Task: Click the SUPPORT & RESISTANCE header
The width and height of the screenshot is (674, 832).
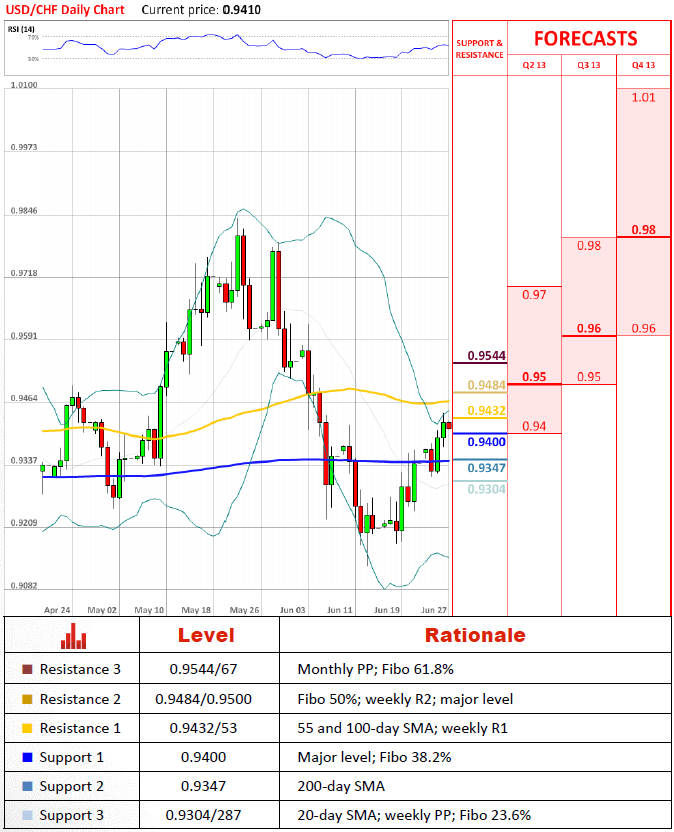Action: (x=479, y=49)
